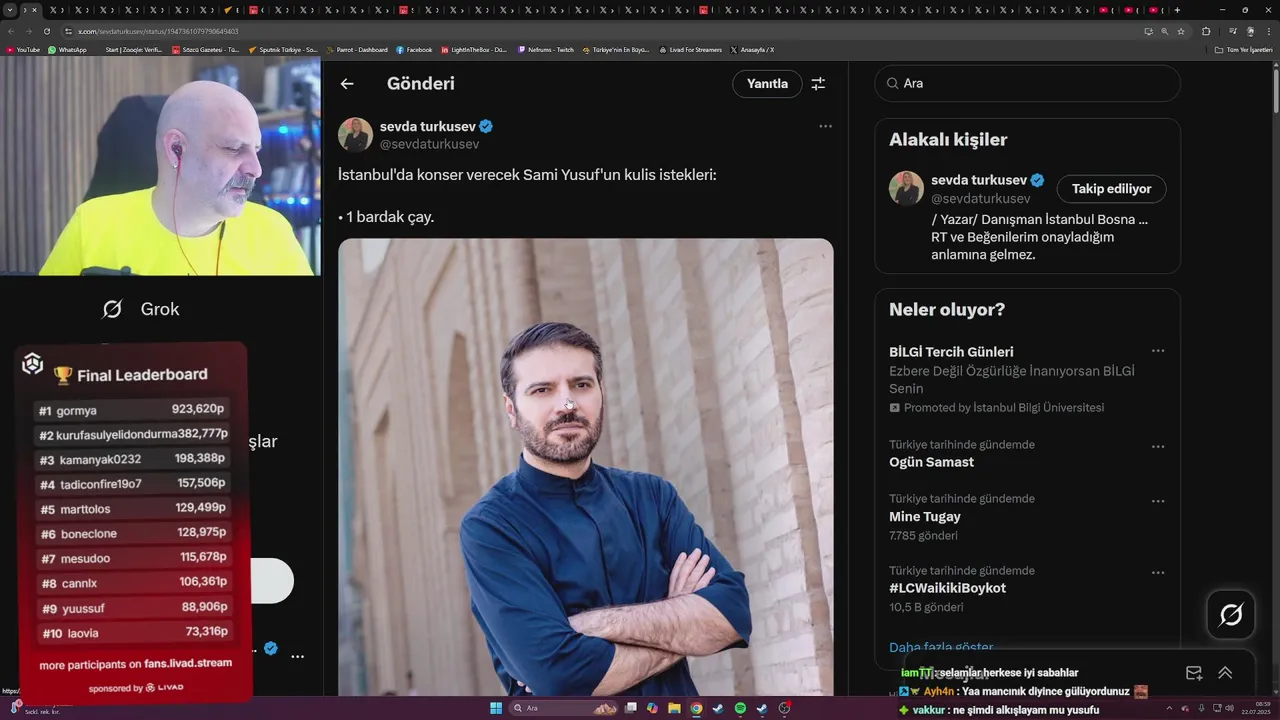Open the Task View taskbar icon

point(631,708)
